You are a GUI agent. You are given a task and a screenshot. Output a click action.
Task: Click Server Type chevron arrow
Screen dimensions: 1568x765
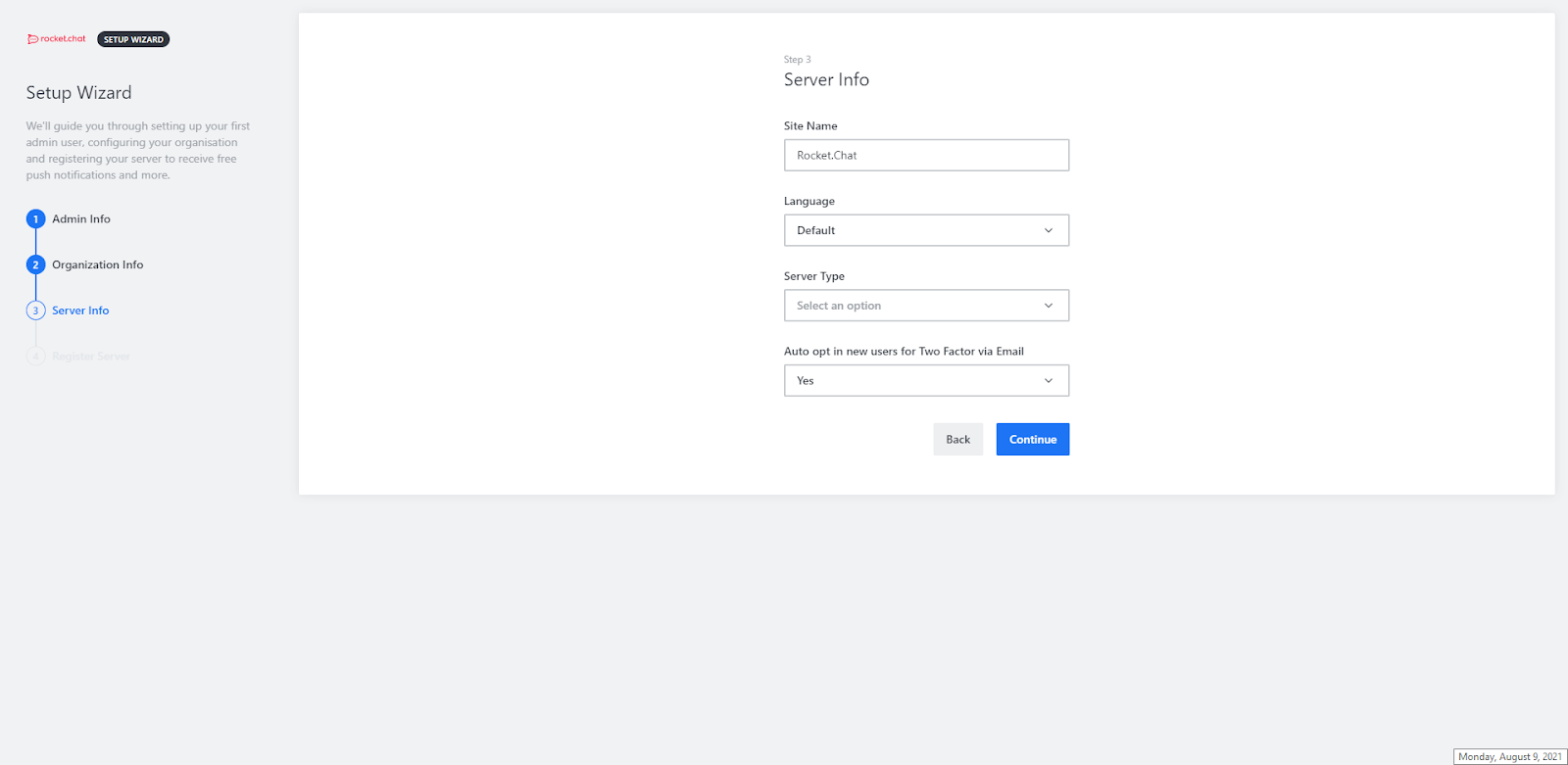tap(1049, 306)
